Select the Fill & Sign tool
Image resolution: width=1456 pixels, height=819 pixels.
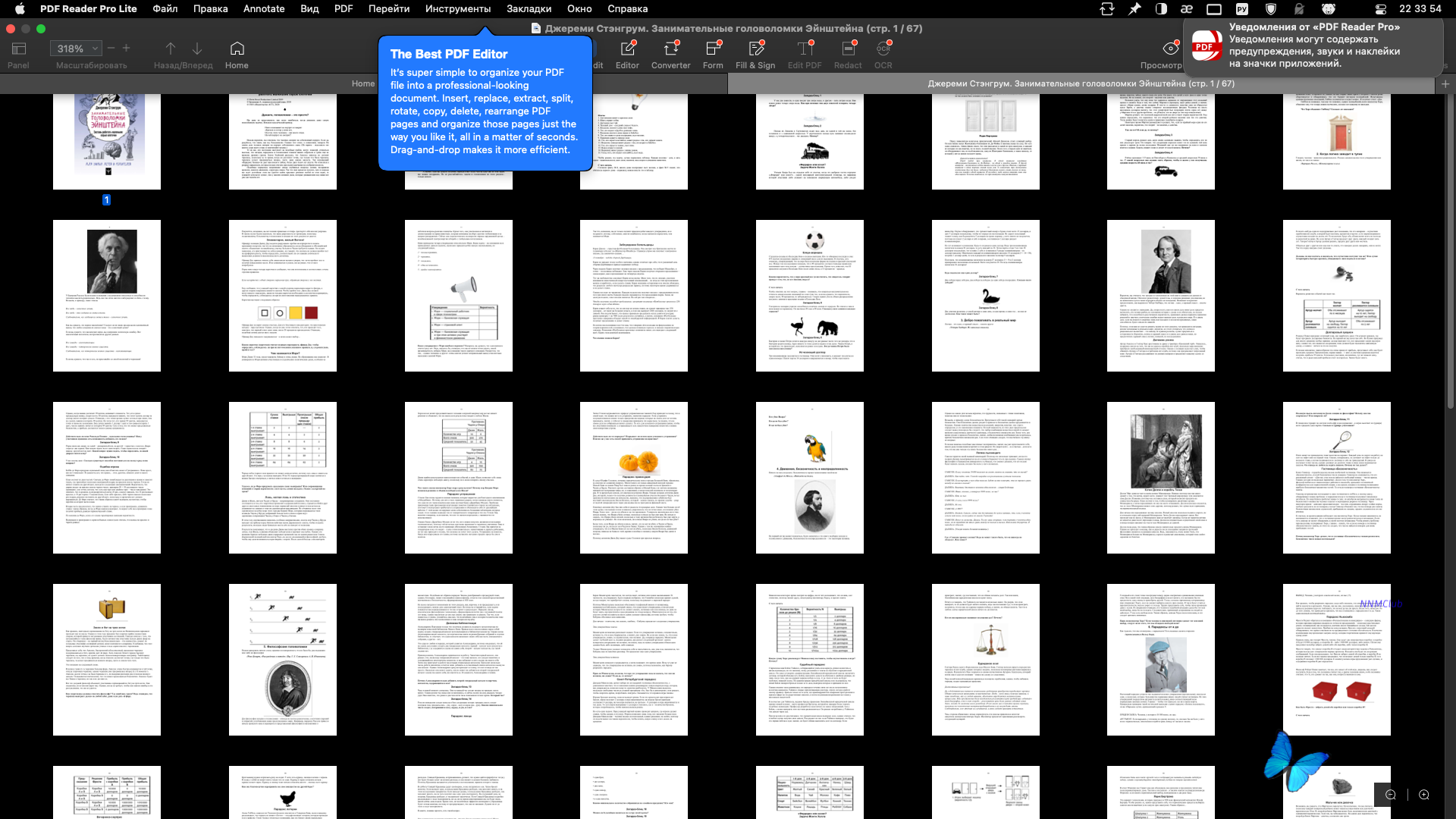pos(755,49)
